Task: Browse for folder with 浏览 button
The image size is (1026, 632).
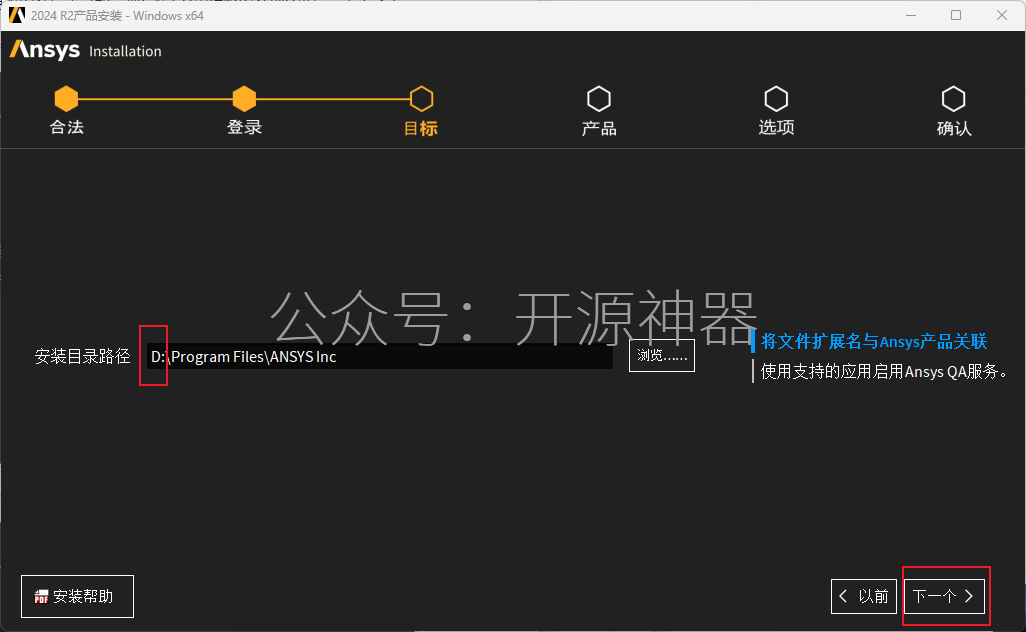Action: (662, 355)
